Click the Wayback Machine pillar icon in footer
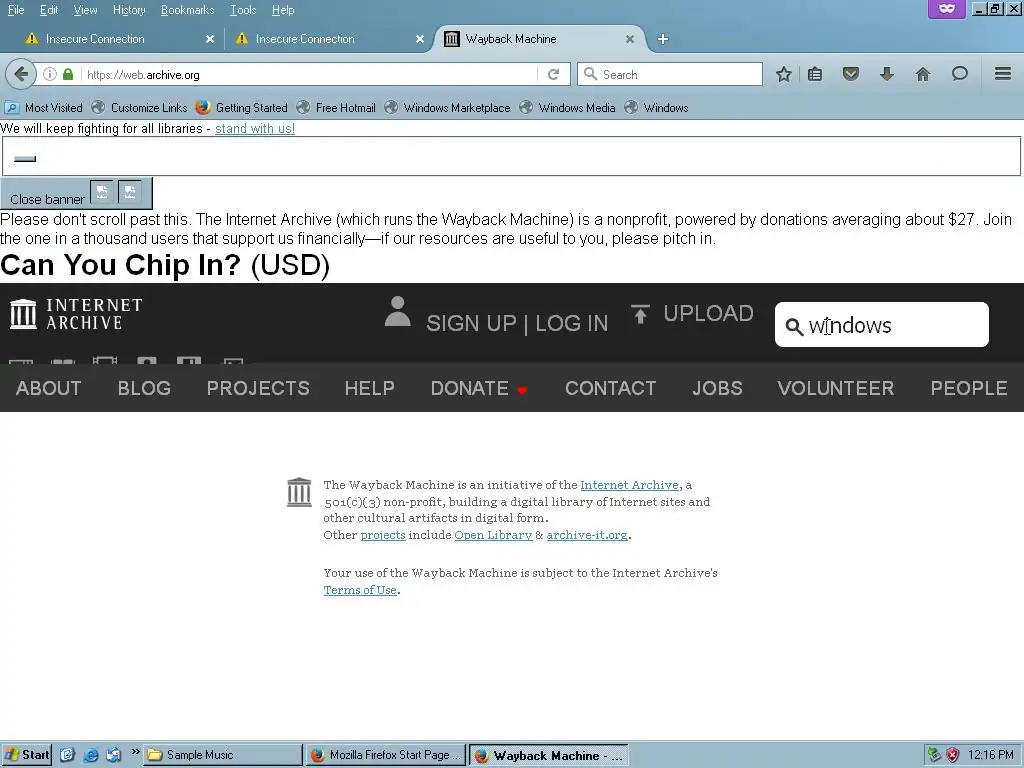This screenshot has width=1024, height=768. tap(299, 492)
